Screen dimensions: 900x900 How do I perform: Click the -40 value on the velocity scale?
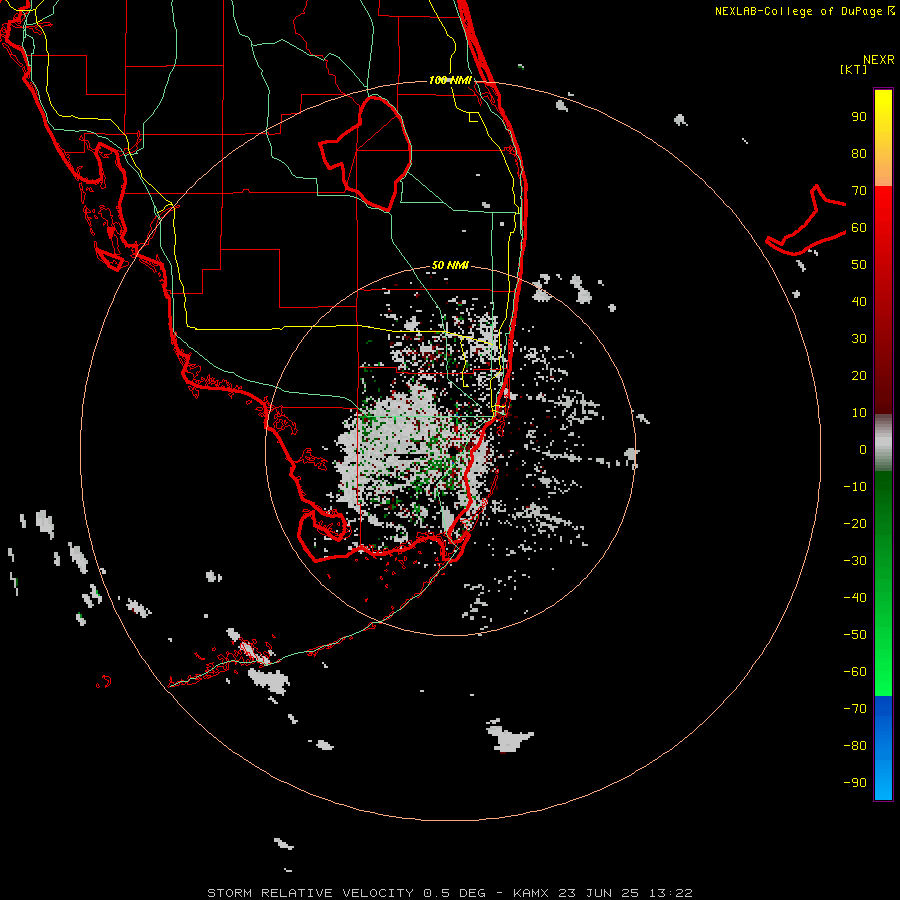(x=855, y=598)
